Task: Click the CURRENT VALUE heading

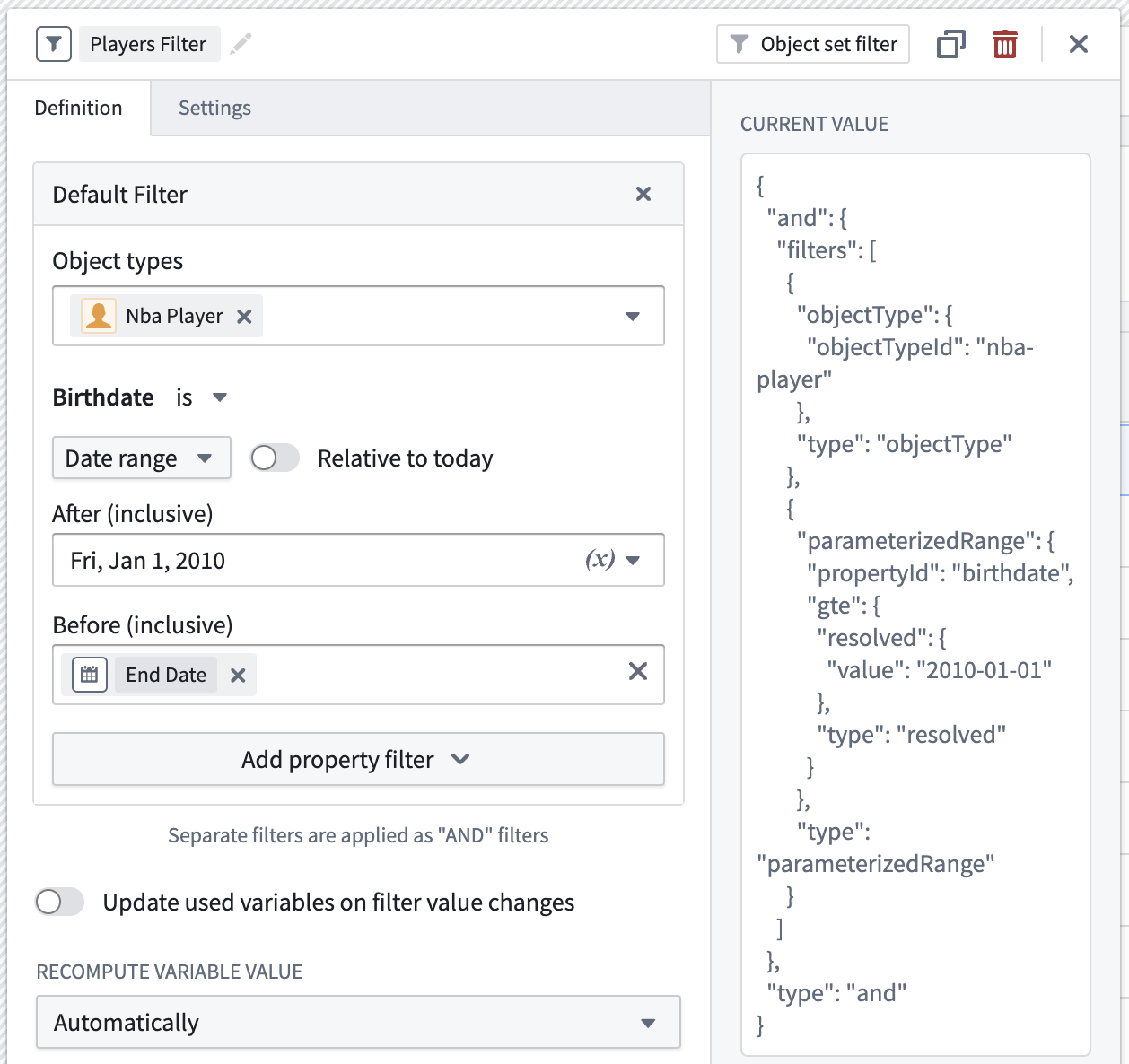Action: pyautogui.click(x=814, y=124)
